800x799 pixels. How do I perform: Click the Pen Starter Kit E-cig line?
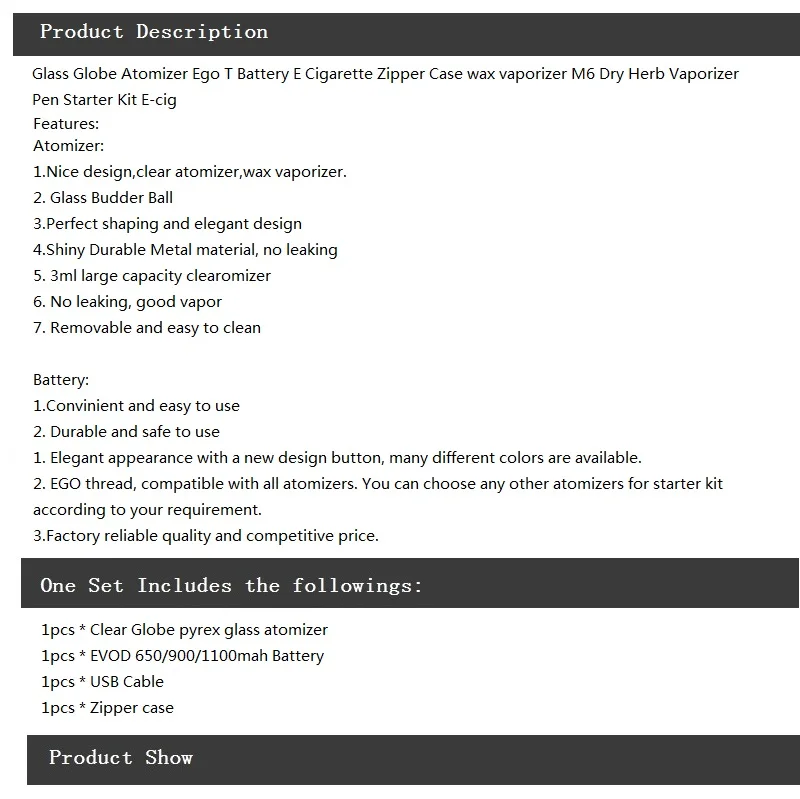tap(105, 100)
